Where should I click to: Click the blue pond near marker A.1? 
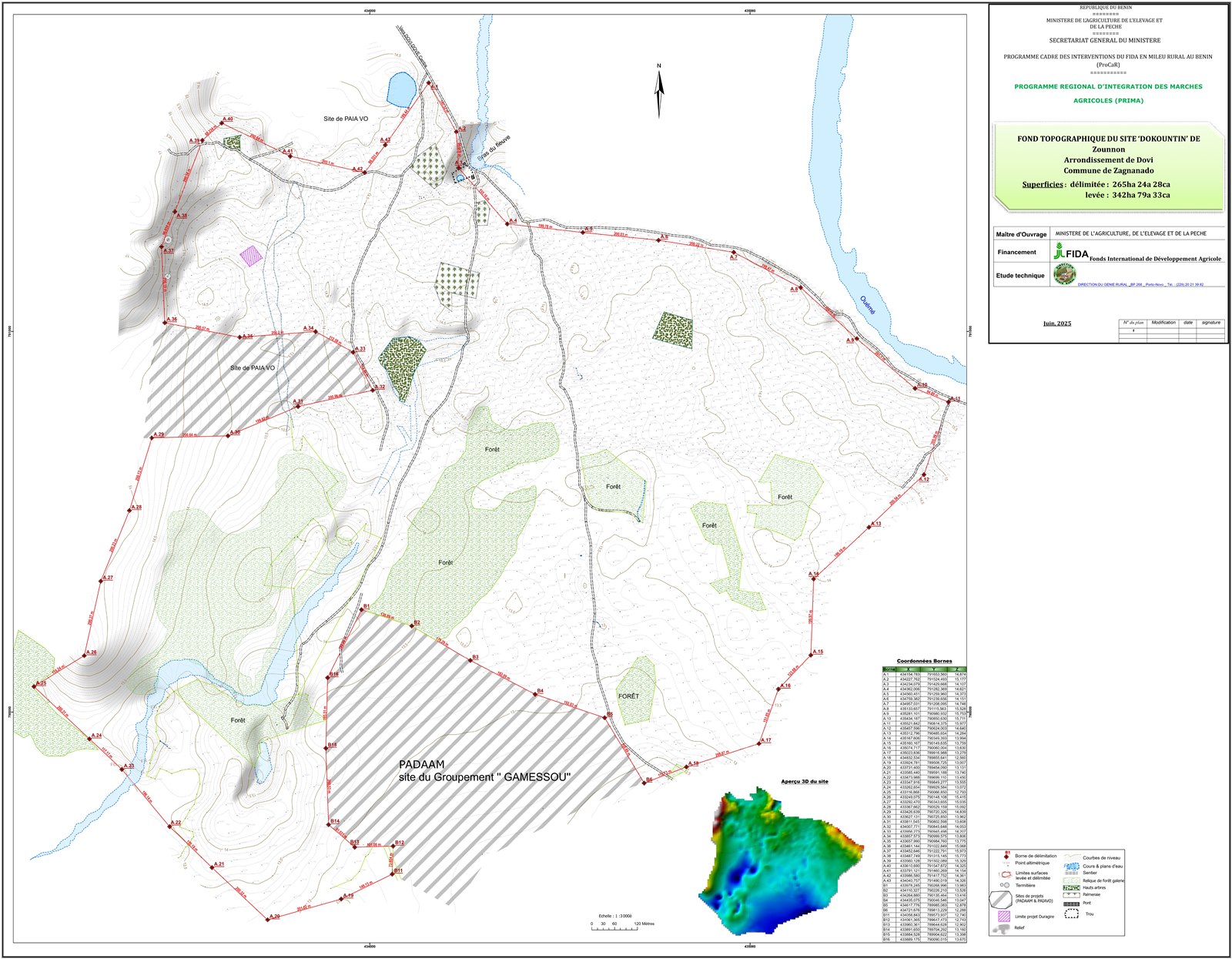point(400,89)
